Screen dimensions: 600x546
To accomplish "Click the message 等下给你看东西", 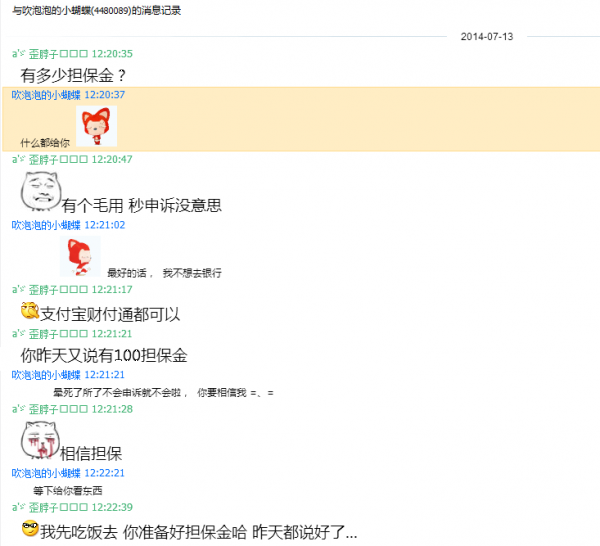I will coord(67,491).
